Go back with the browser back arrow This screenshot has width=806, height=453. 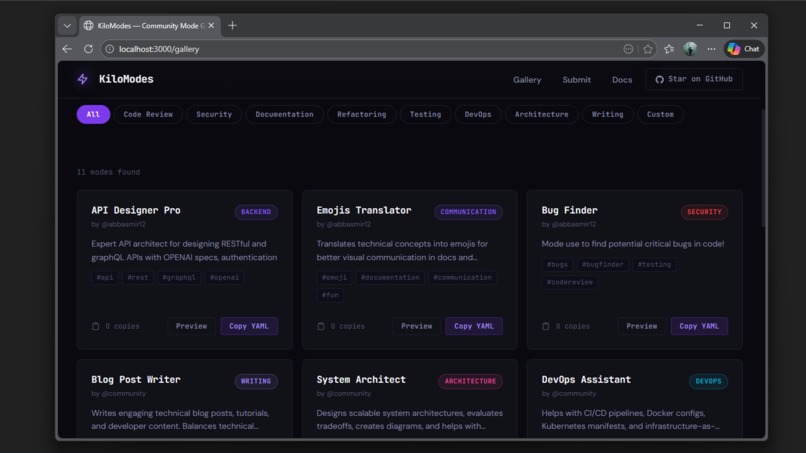67,49
